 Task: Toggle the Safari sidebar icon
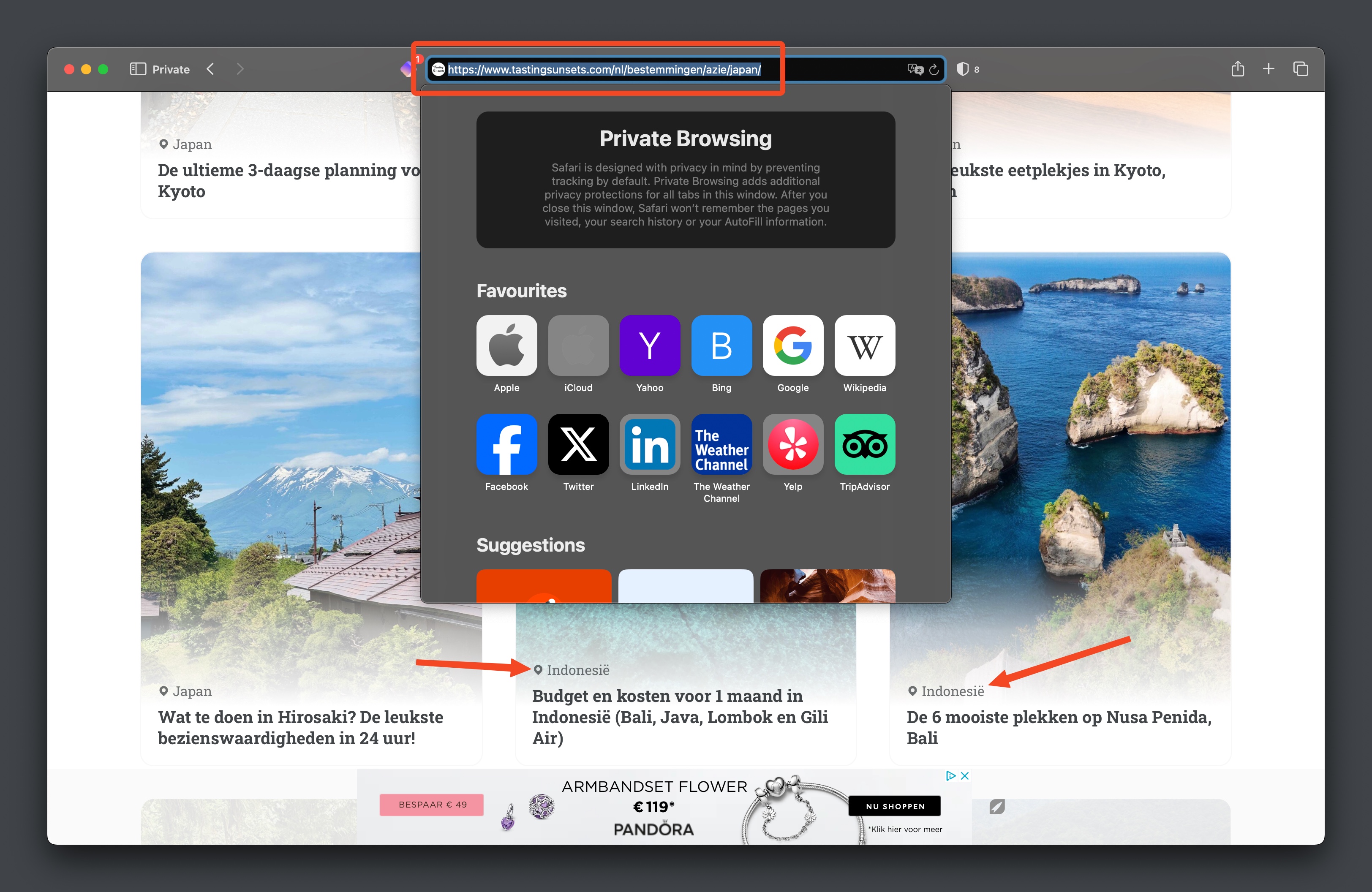tap(138, 69)
